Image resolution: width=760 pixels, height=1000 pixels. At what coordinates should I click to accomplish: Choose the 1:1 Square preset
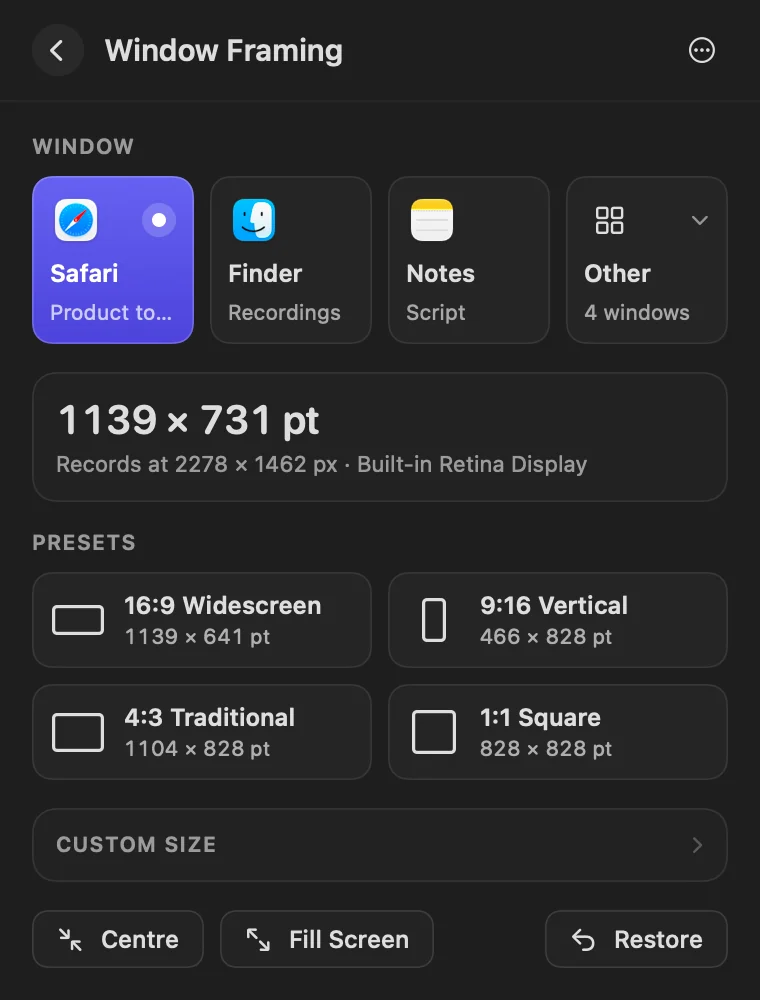click(558, 732)
